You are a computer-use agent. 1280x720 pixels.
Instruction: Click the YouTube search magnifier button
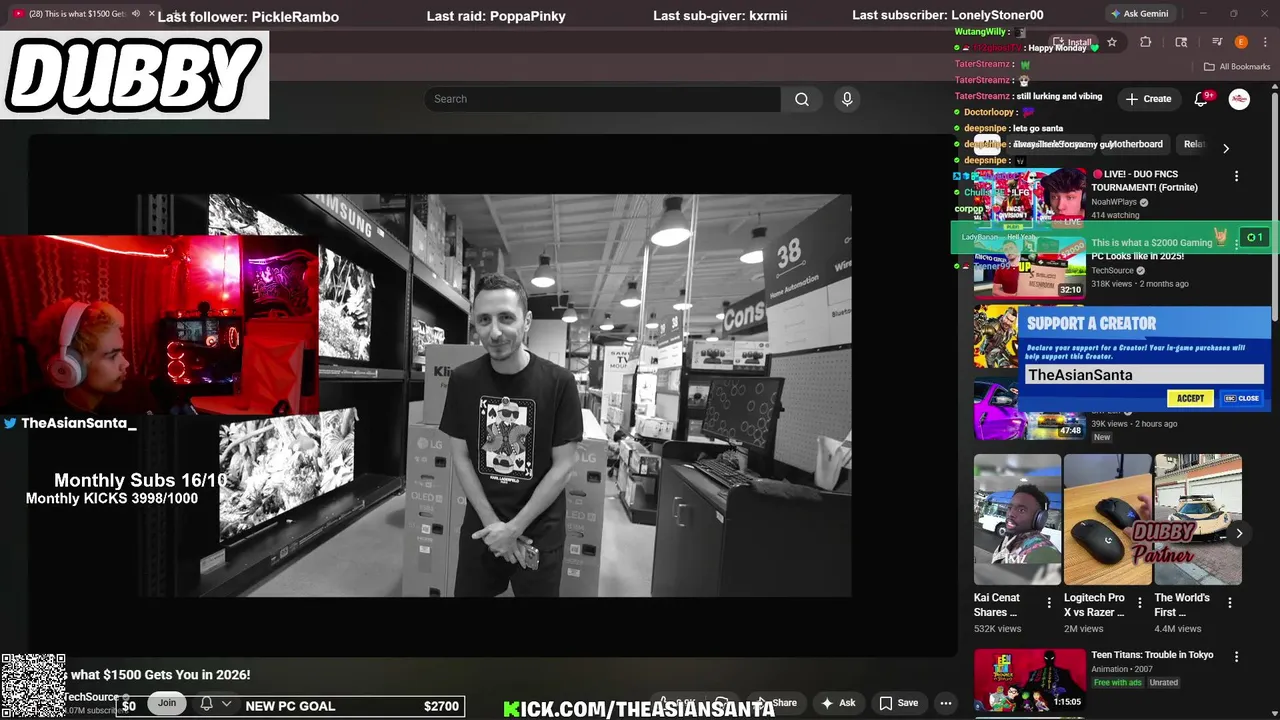[x=801, y=99]
